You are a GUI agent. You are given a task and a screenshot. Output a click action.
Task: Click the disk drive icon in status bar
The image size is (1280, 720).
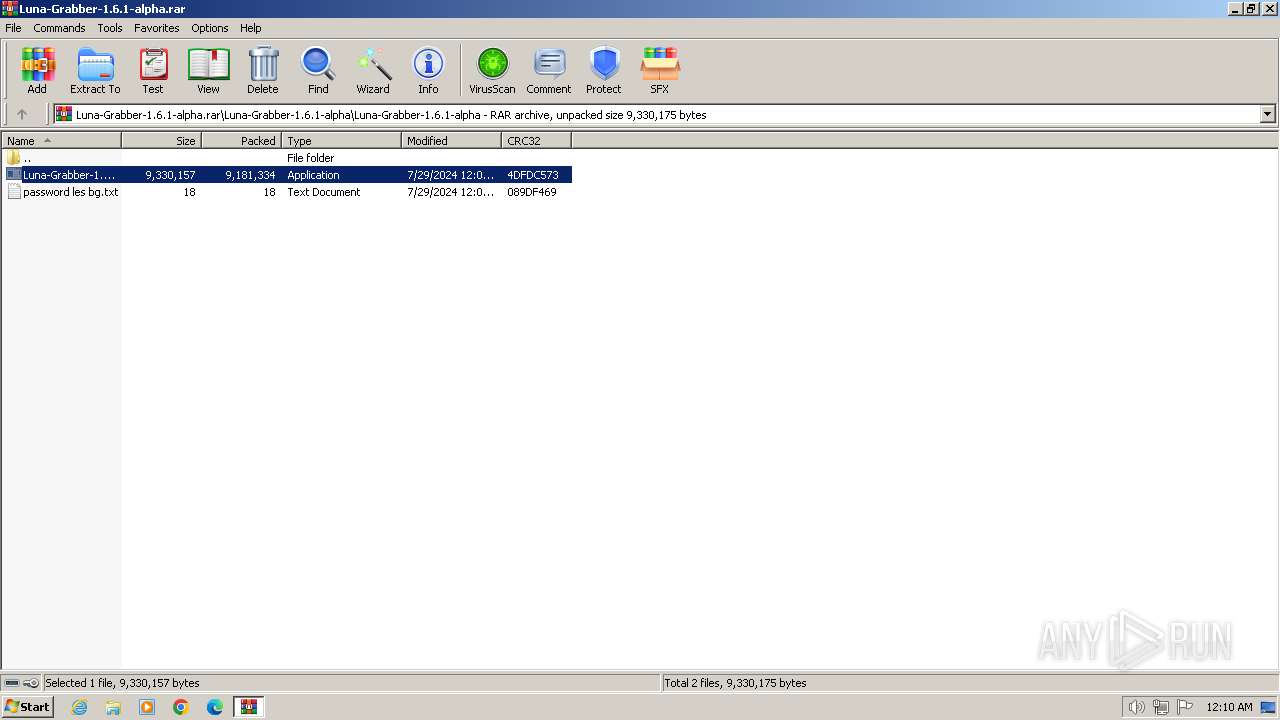pyautogui.click(x=12, y=683)
